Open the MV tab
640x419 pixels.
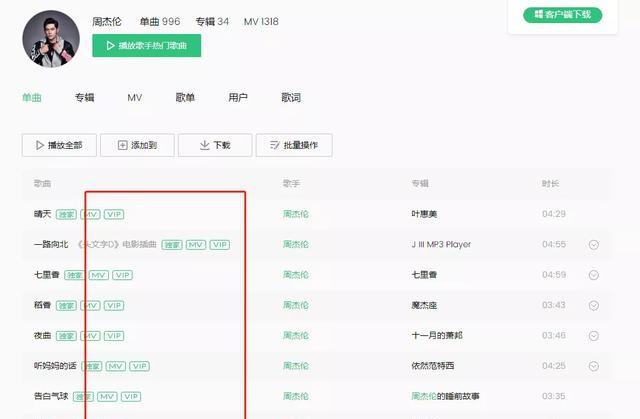pos(135,98)
